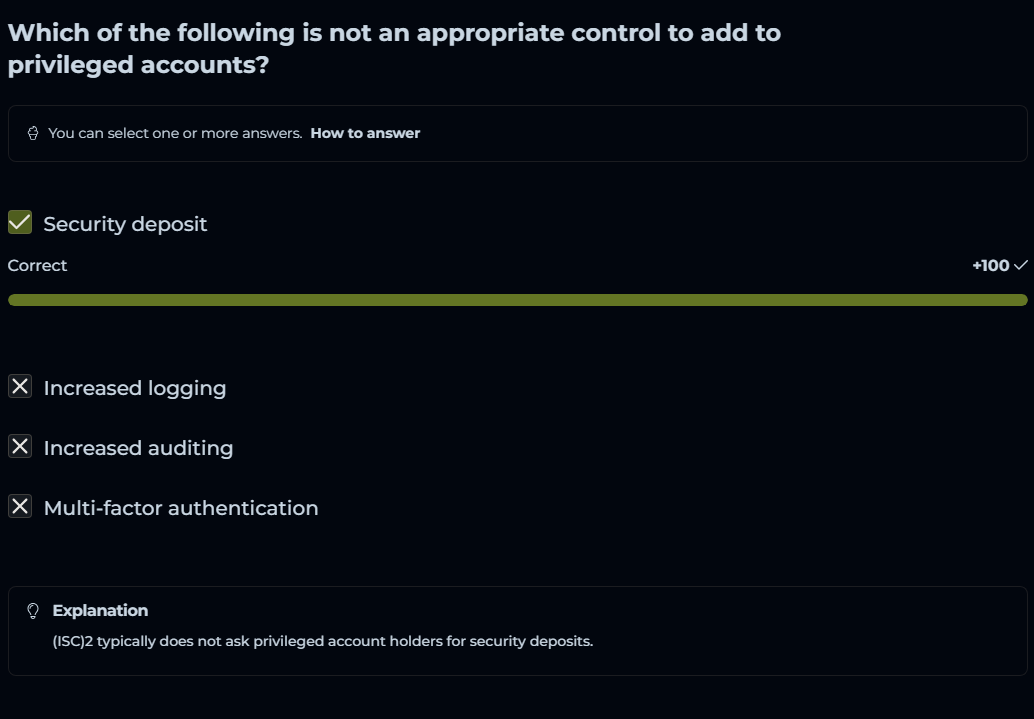Click the 'Correct' result label

point(38,265)
